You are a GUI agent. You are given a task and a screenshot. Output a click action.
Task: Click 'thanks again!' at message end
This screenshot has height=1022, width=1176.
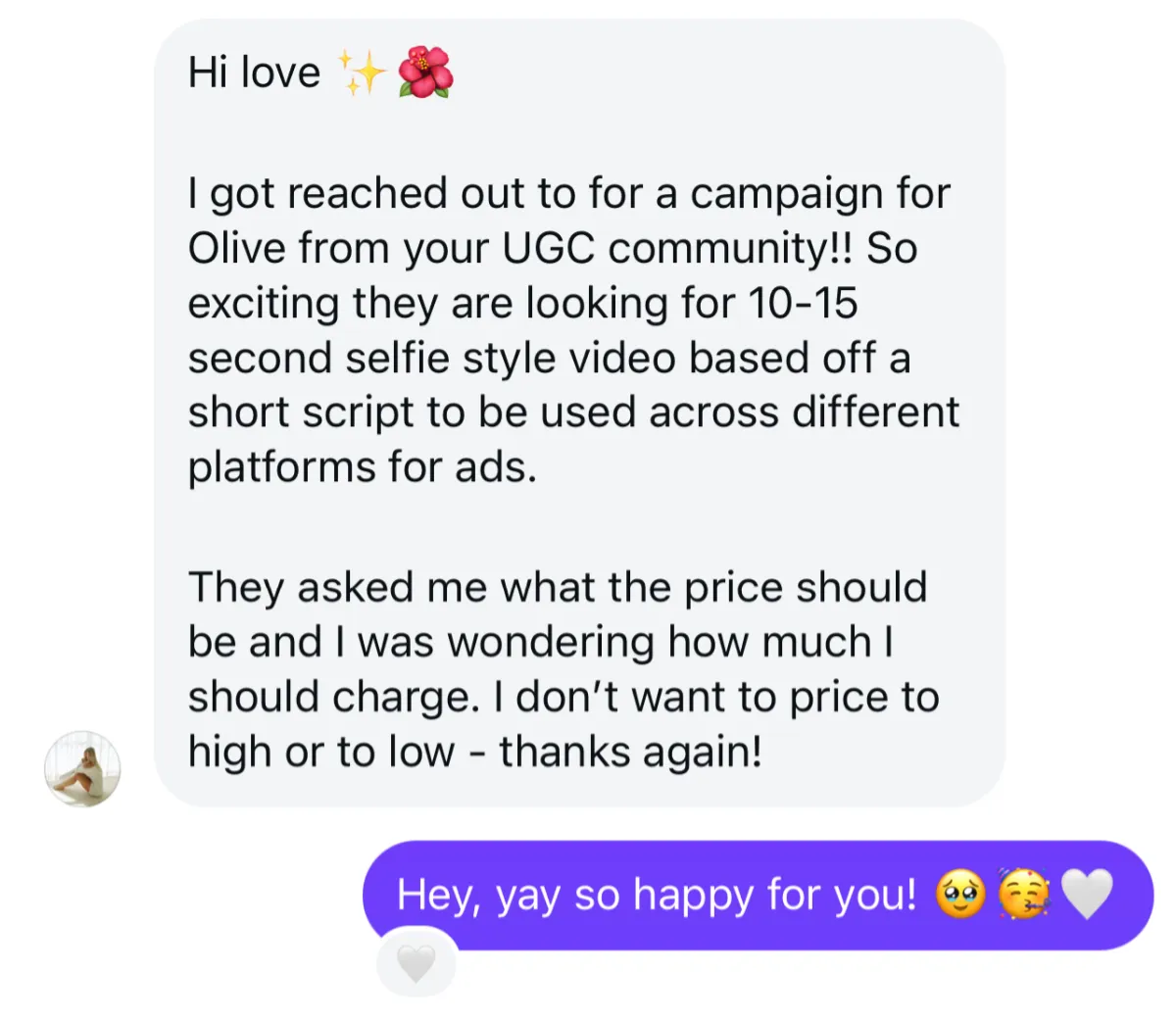click(630, 752)
